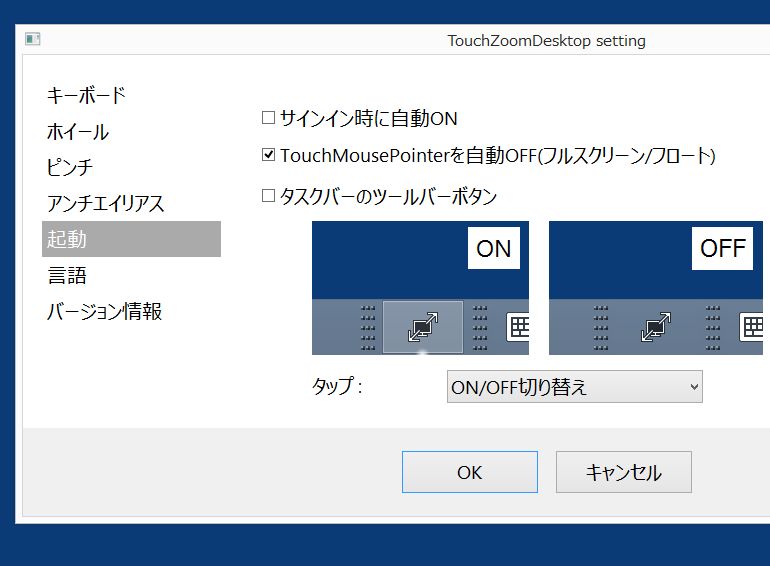Click the zoom toolbar icon in OFF preview
Viewport: 770px width, 566px height.
click(x=656, y=327)
